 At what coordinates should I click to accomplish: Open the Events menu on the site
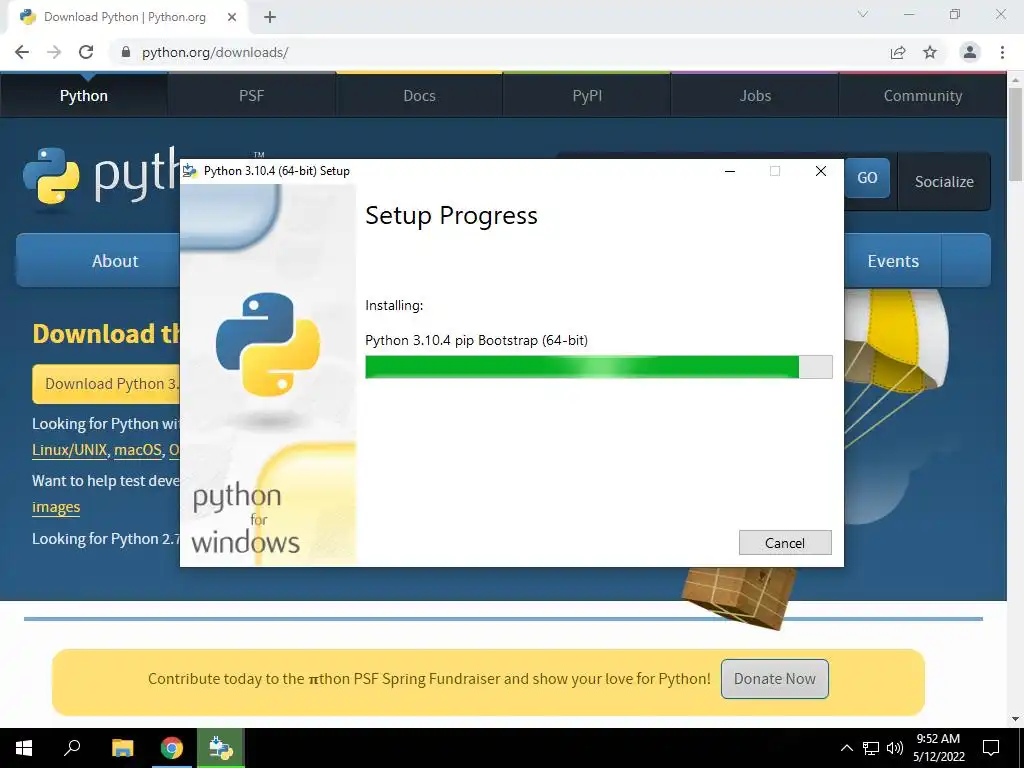(x=893, y=261)
